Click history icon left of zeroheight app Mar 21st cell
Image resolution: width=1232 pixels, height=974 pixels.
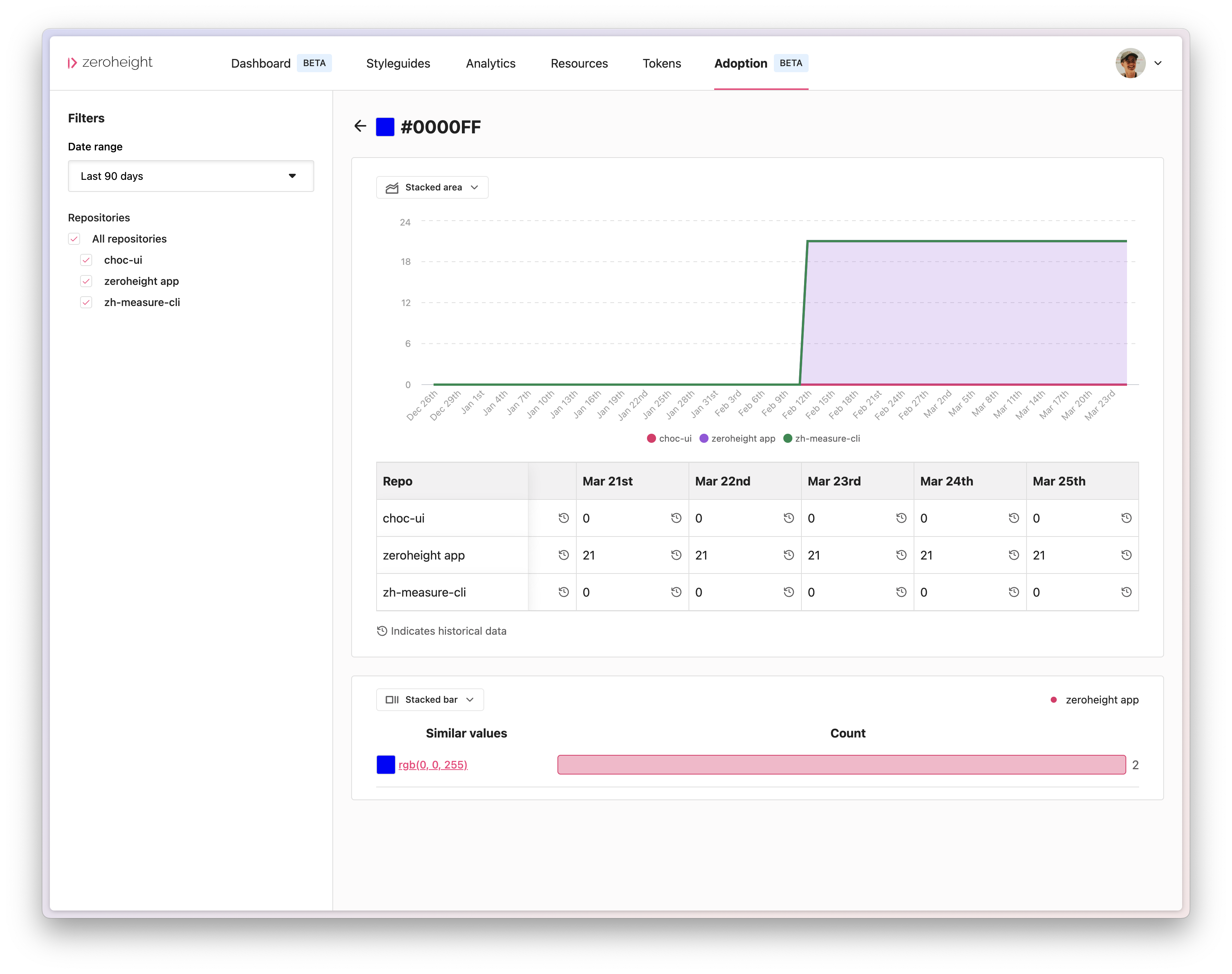(x=564, y=555)
